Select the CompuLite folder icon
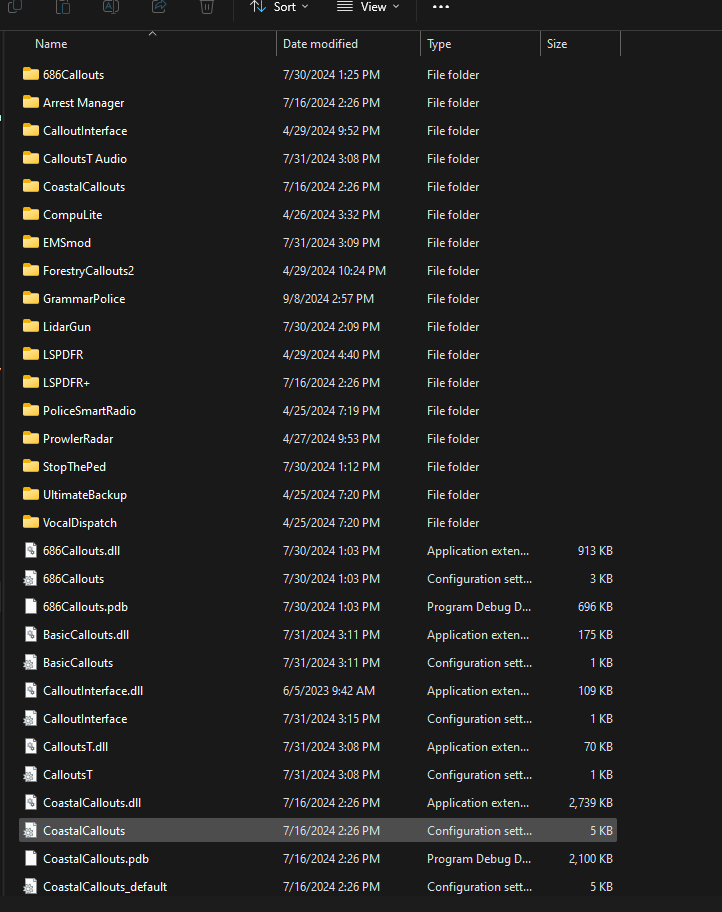The width and height of the screenshot is (722, 912). (x=31, y=214)
